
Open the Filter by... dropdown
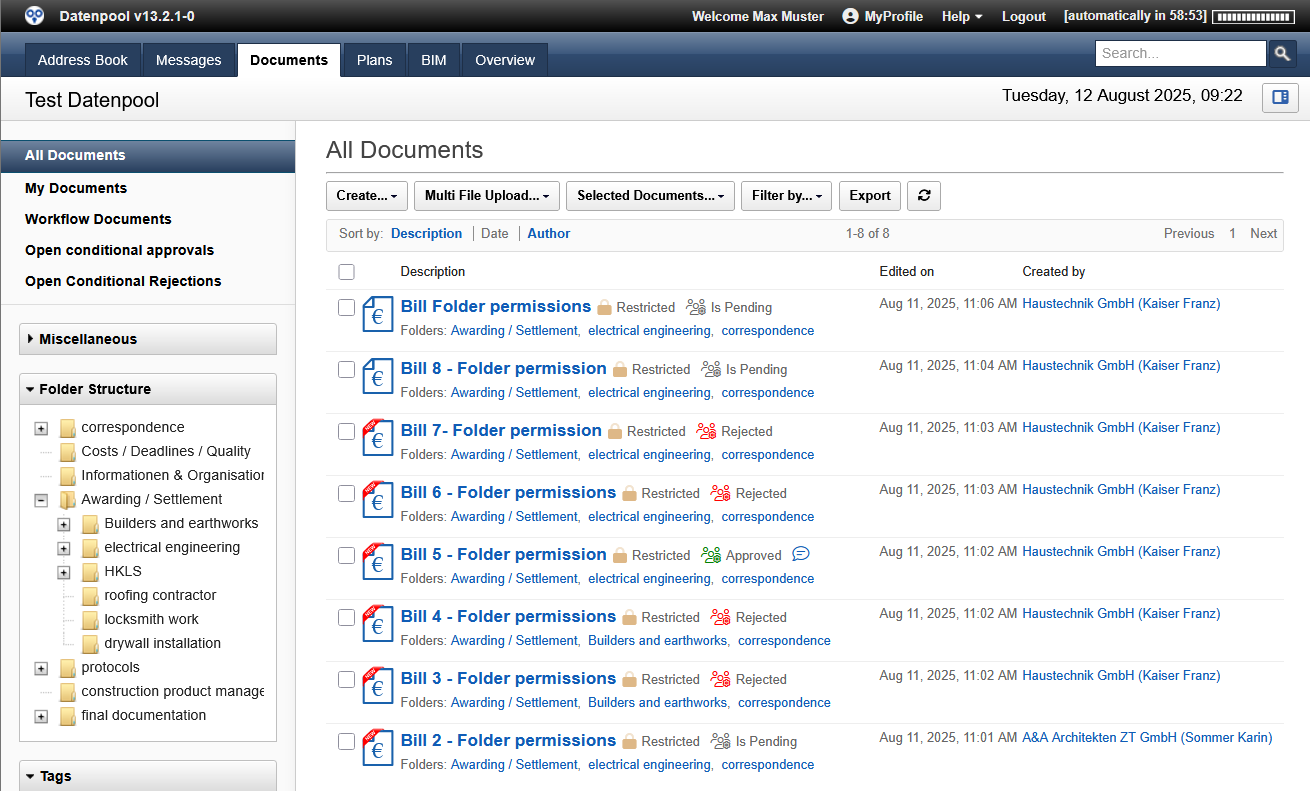click(786, 196)
